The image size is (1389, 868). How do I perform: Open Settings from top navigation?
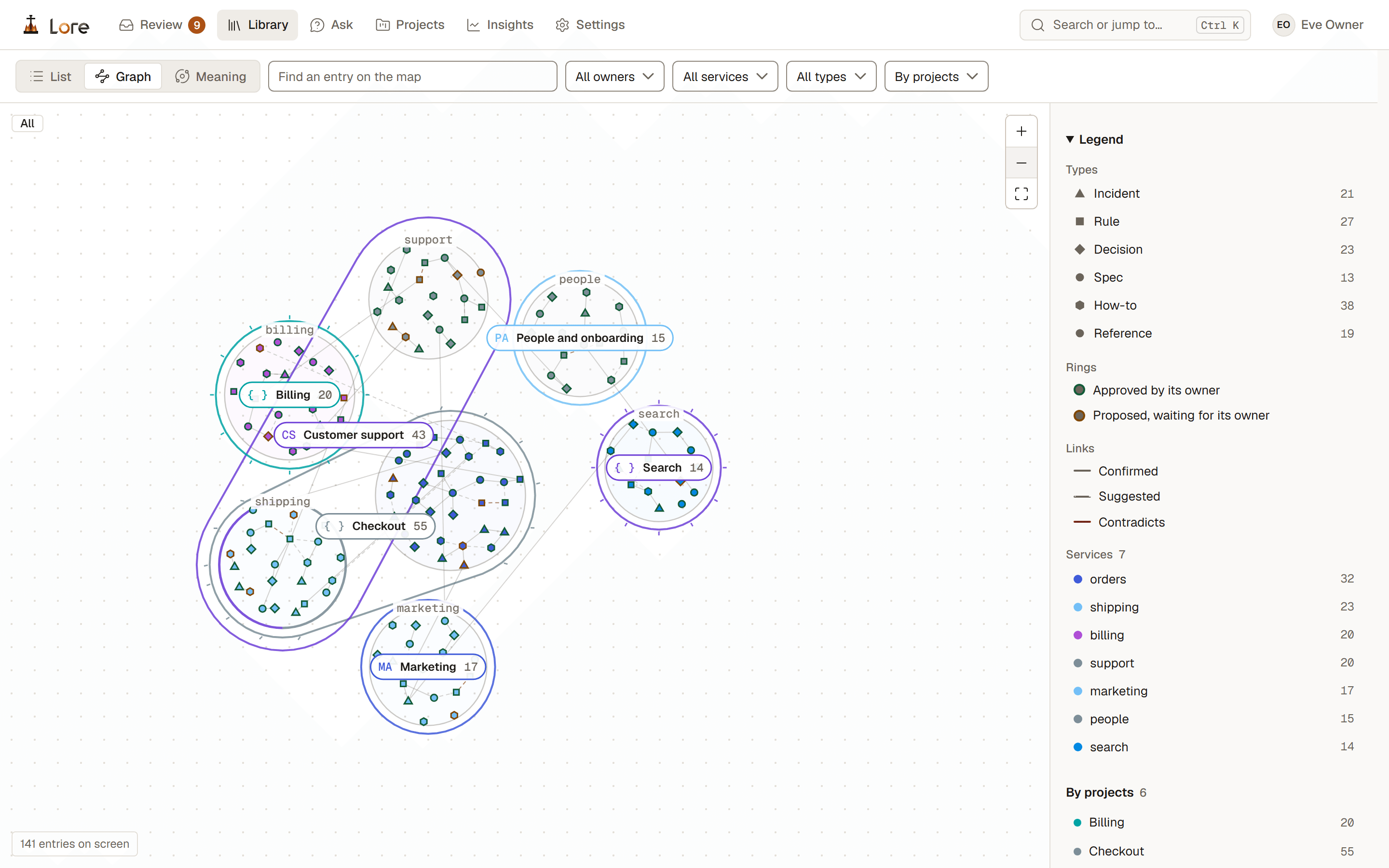click(x=591, y=25)
